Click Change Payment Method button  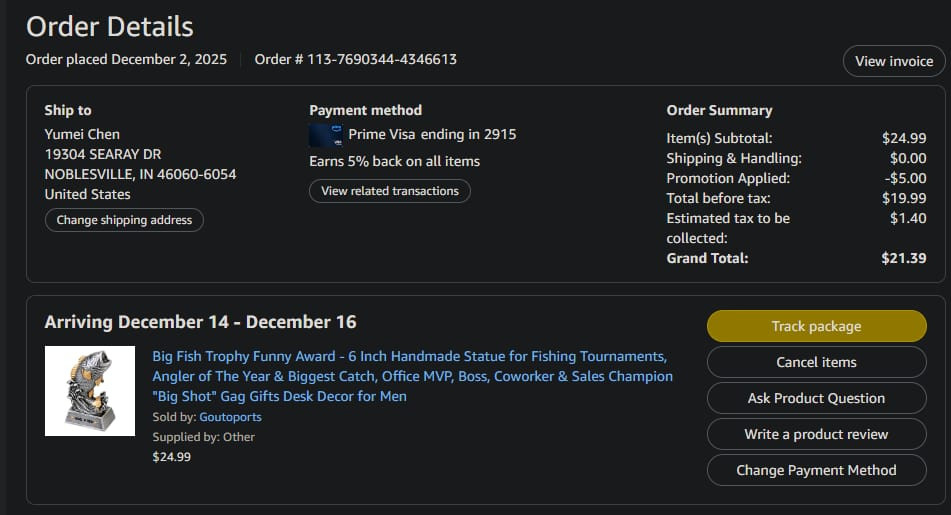pyautogui.click(x=816, y=470)
